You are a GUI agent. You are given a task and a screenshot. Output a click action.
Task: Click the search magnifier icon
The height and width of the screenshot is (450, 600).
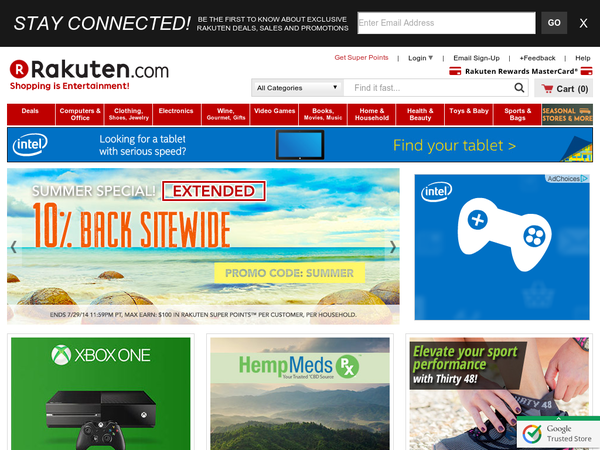coord(519,88)
